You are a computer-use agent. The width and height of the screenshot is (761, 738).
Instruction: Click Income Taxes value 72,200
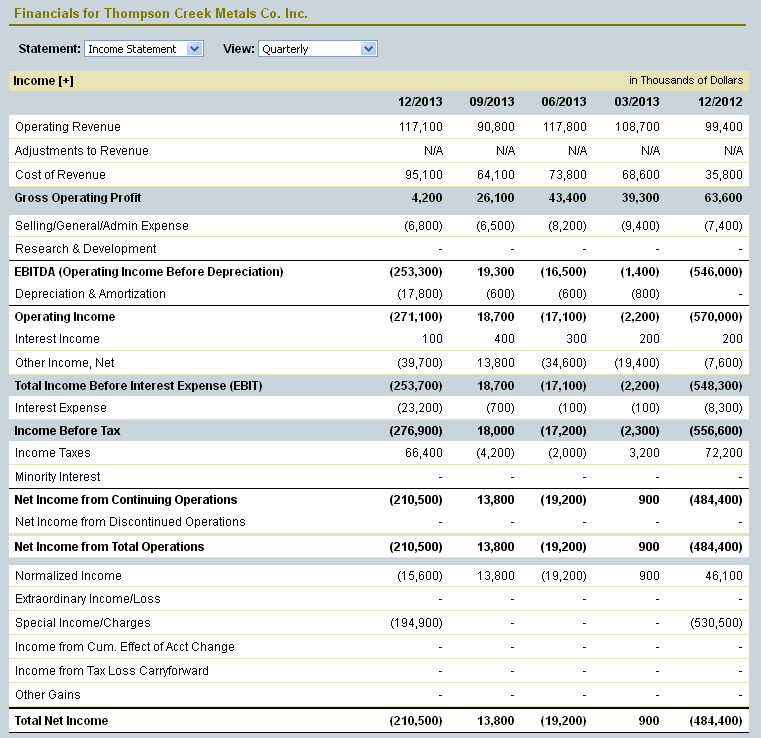[x=724, y=453]
